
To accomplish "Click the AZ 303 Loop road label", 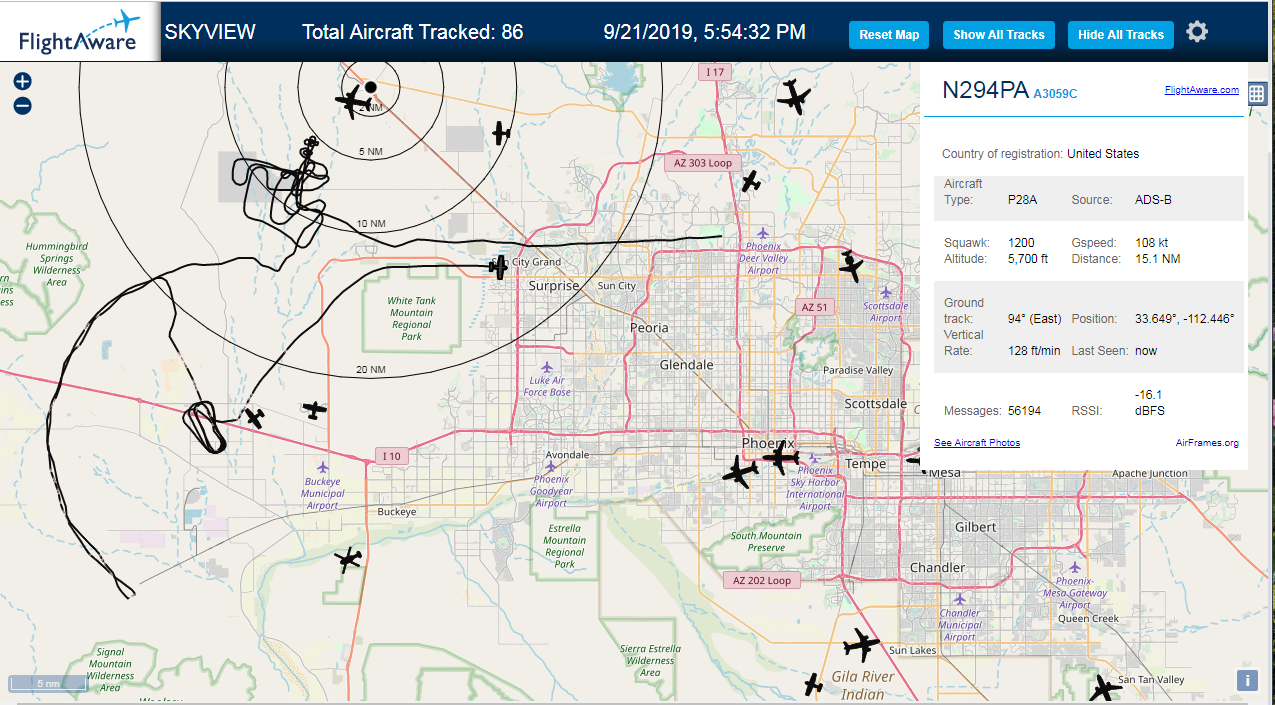I will (x=702, y=162).
